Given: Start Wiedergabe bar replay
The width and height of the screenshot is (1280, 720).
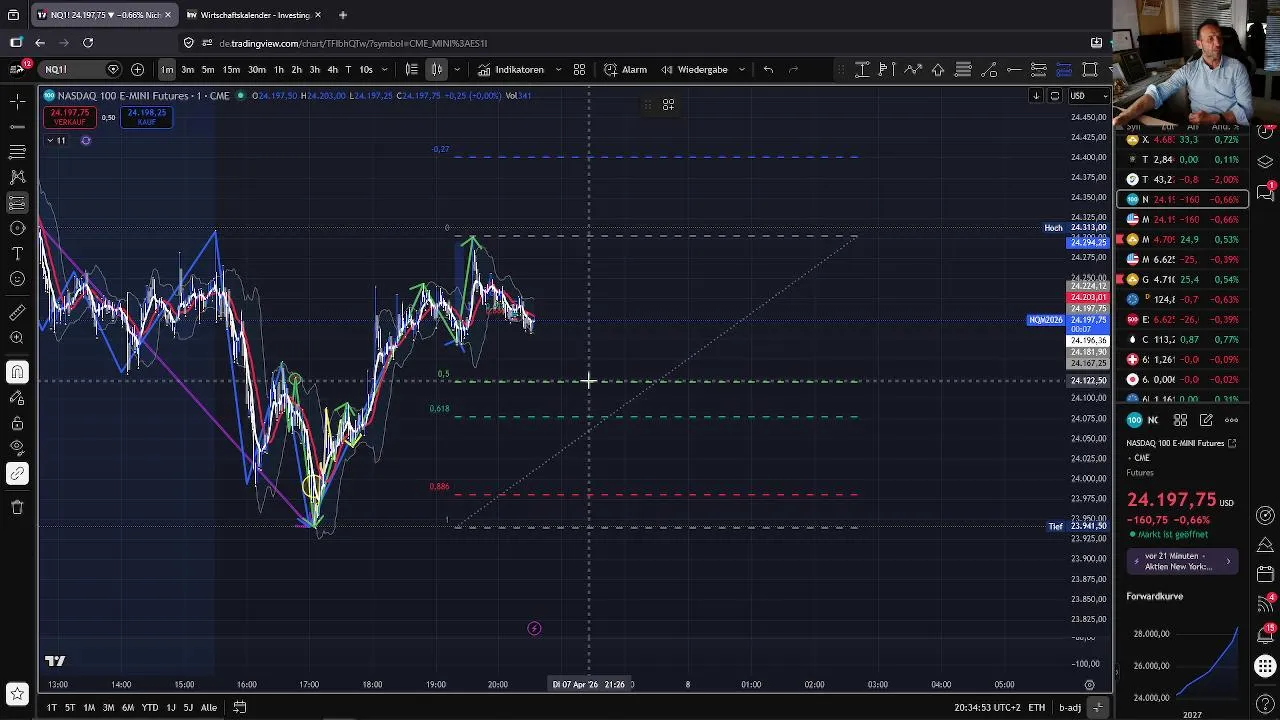Looking at the screenshot, I should 694,69.
